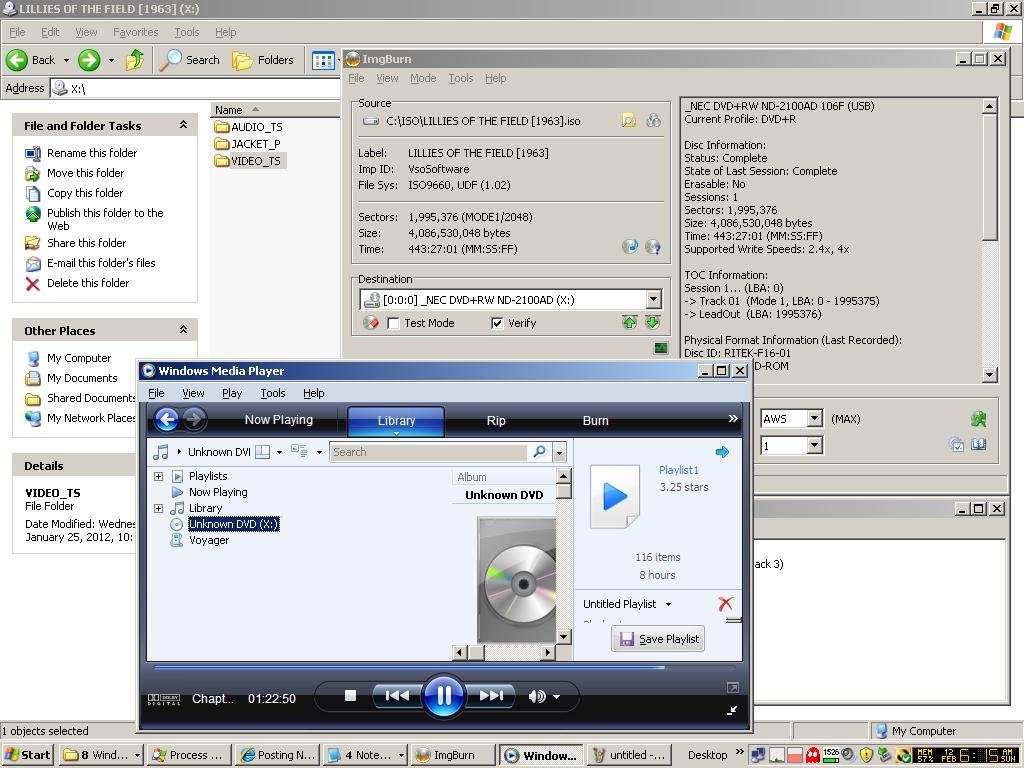Screen dimensions: 1024x768
Task: Click the erase disc icon beside Test Mode
Action: [371, 323]
